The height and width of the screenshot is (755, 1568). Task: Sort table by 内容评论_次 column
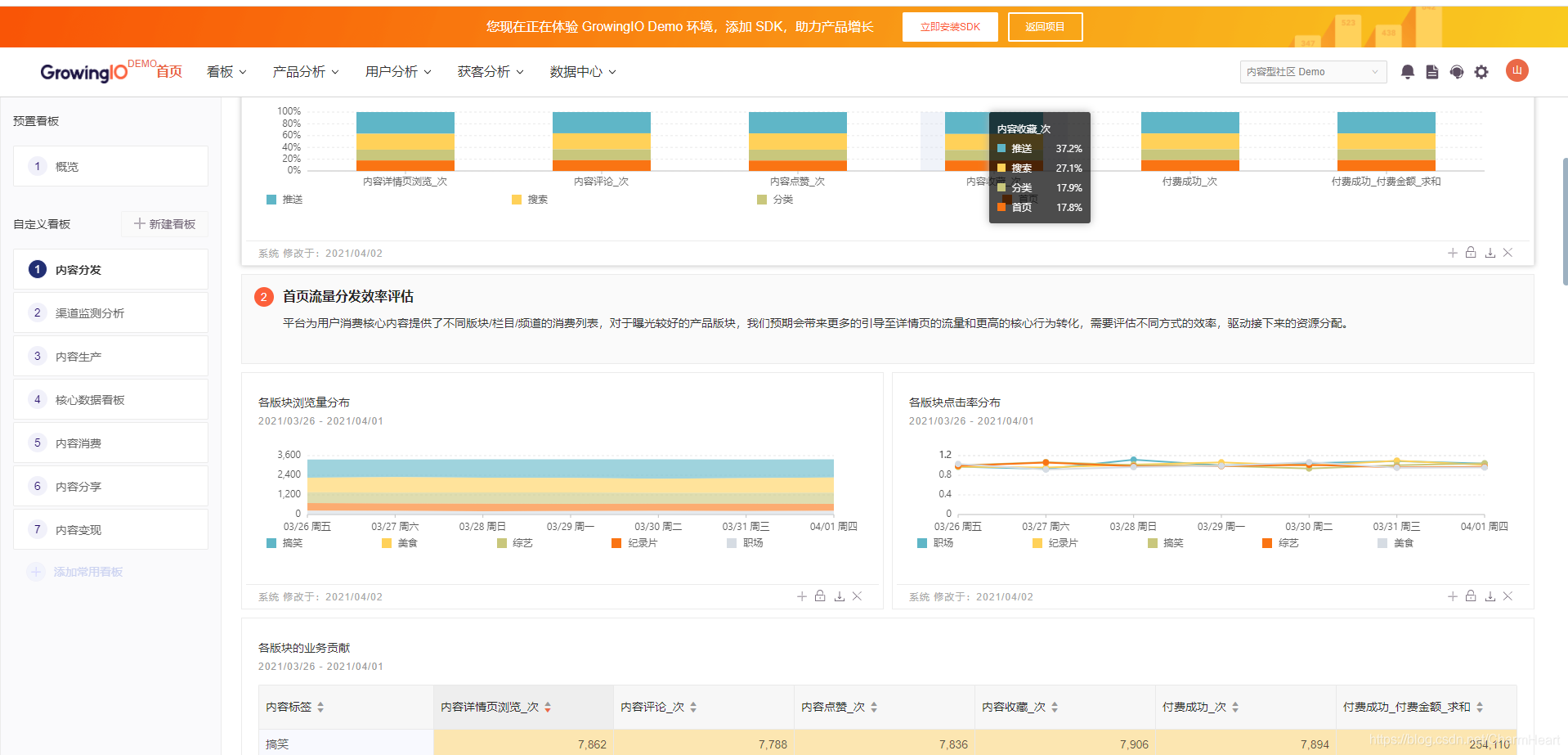pyautogui.click(x=693, y=707)
